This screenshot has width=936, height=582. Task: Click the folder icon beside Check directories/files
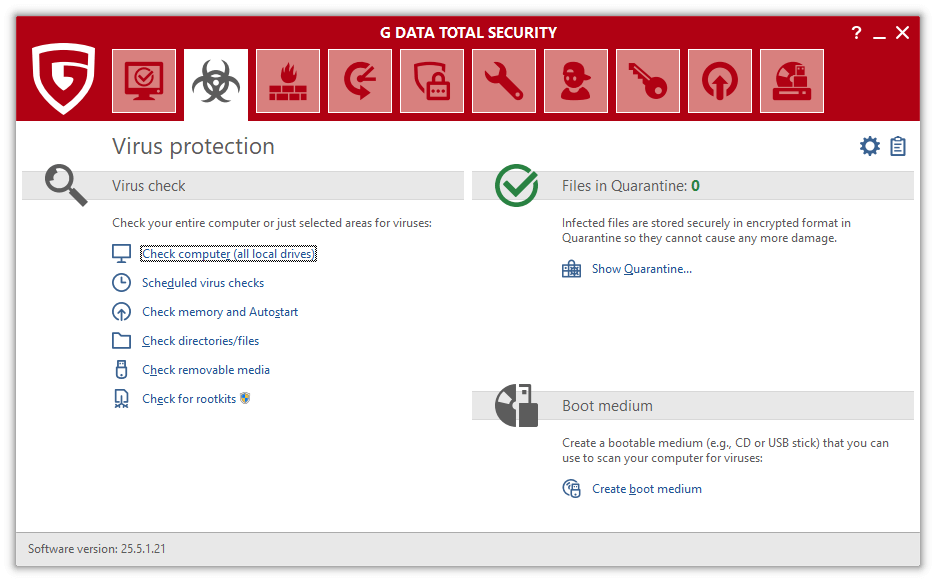point(121,341)
